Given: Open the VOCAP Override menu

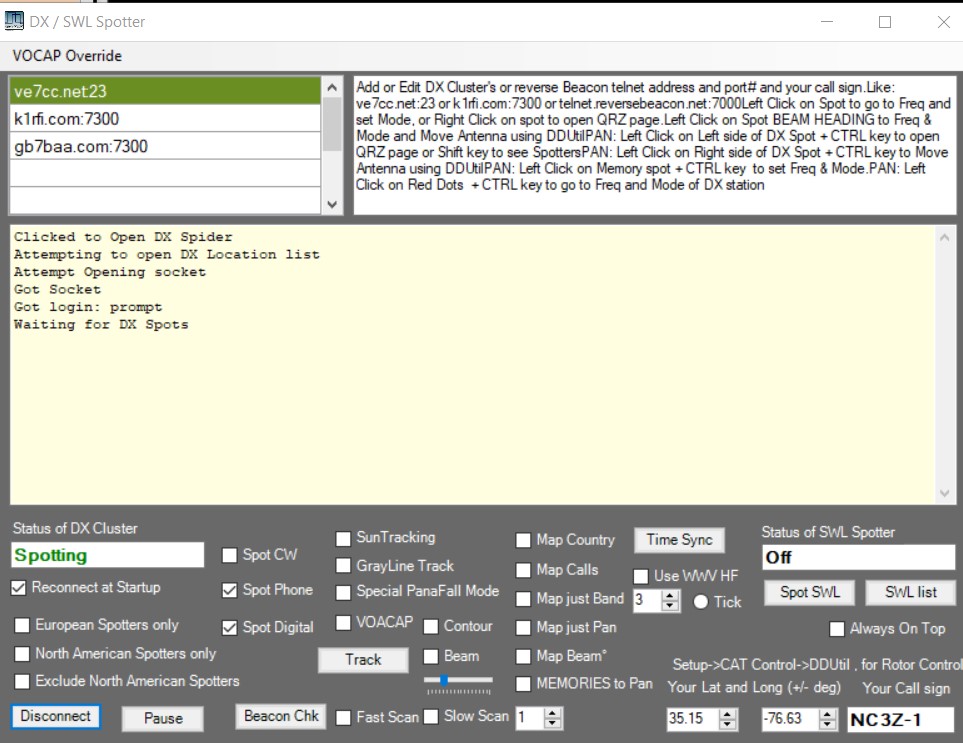Looking at the screenshot, I should point(67,55).
